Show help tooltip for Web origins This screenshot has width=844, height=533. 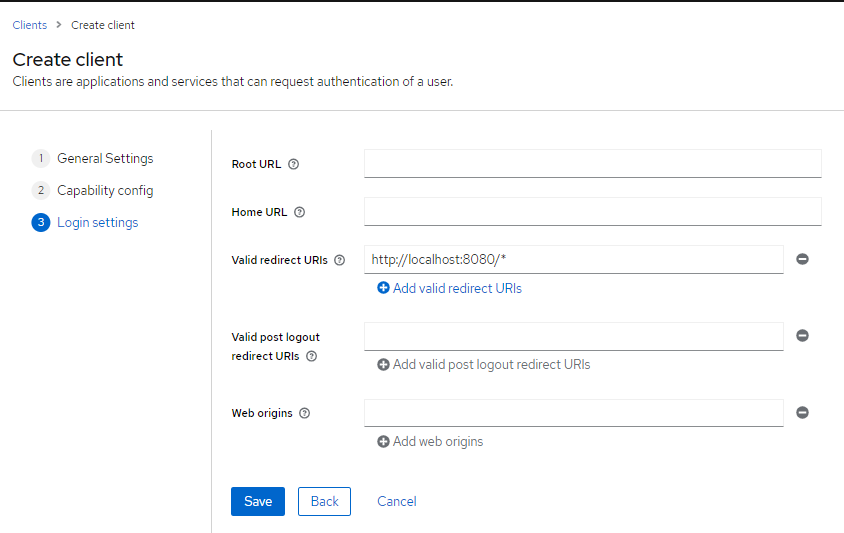305,413
